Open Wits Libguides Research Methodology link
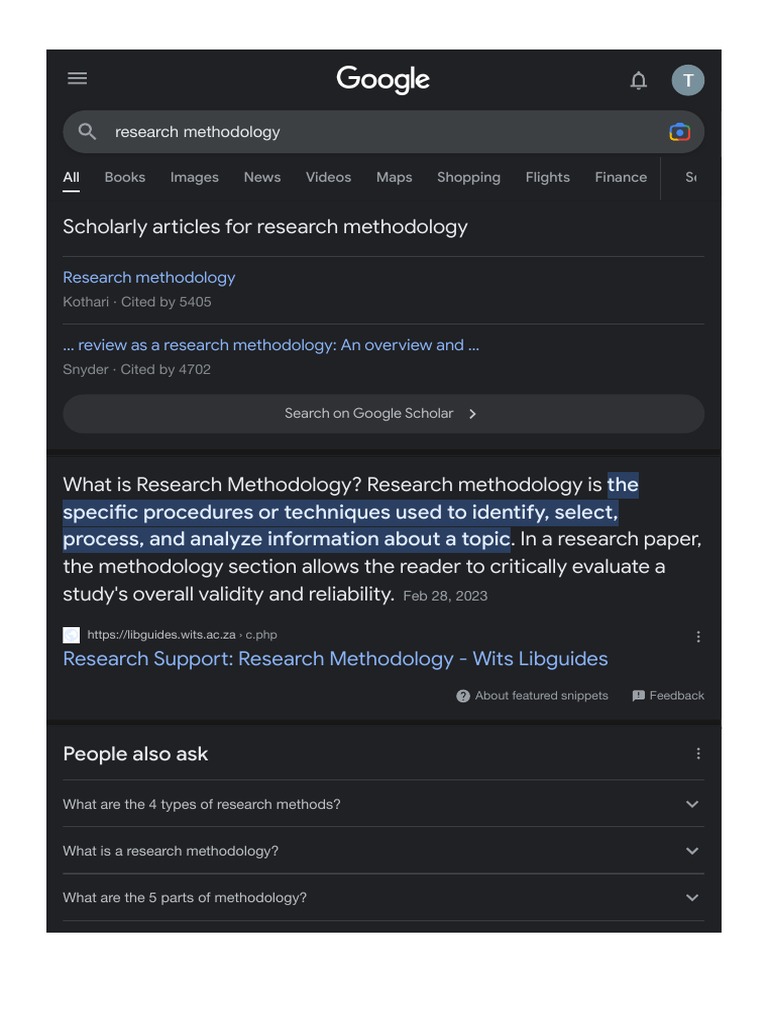This screenshot has height=1024, width=768. (x=335, y=659)
